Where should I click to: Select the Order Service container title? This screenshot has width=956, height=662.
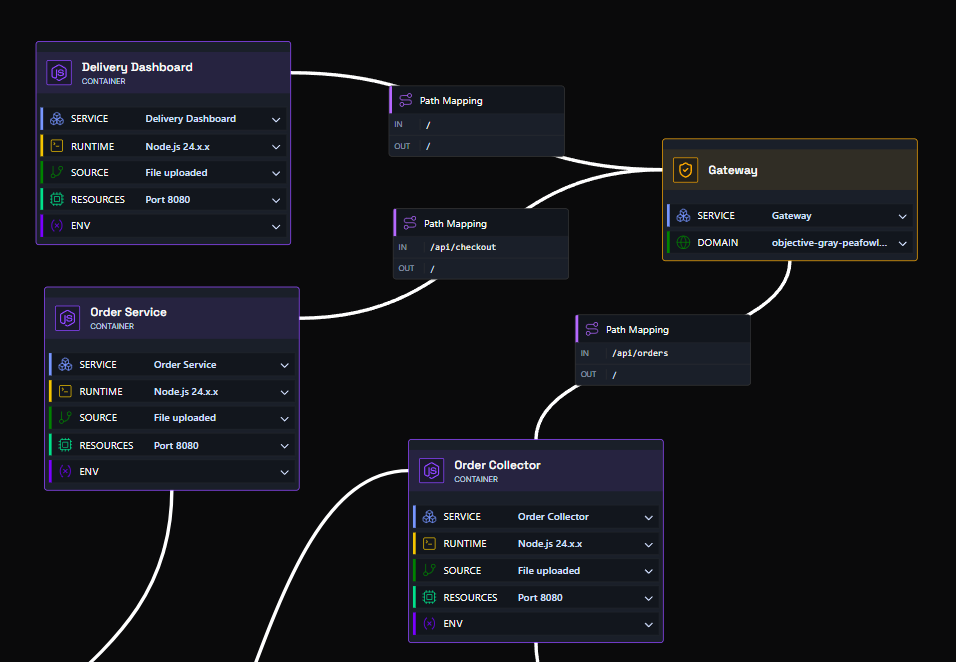129,312
